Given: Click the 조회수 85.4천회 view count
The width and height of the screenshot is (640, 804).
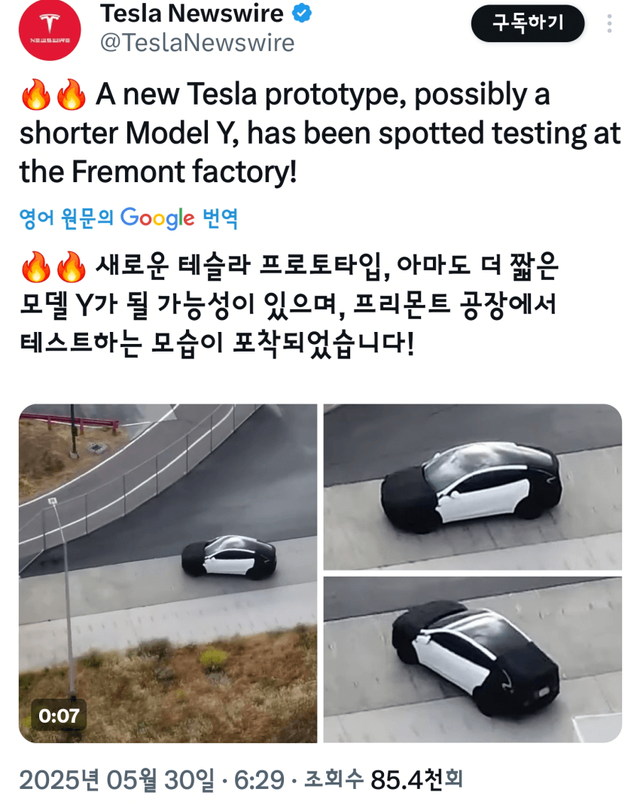Looking at the screenshot, I should pyautogui.click(x=383, y=780).
